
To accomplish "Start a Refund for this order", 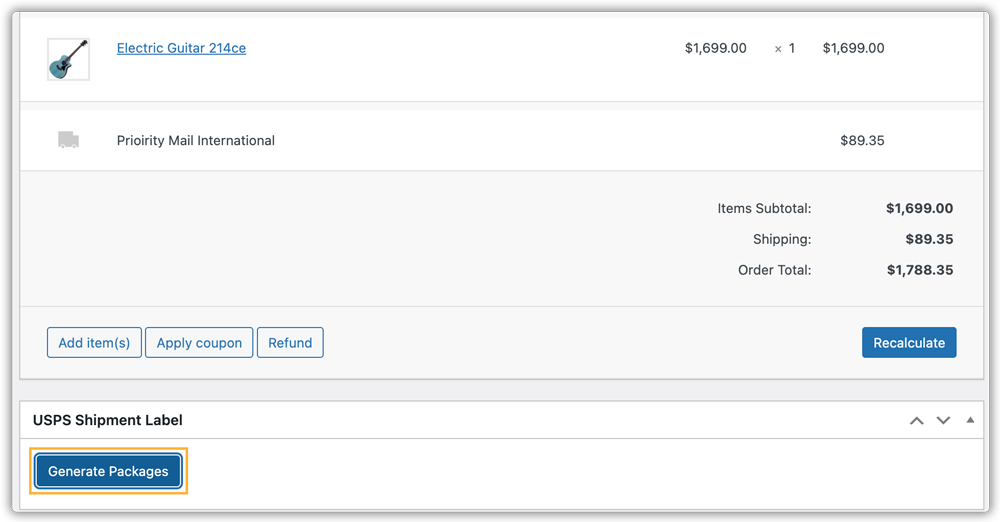I will pos(290,343).
